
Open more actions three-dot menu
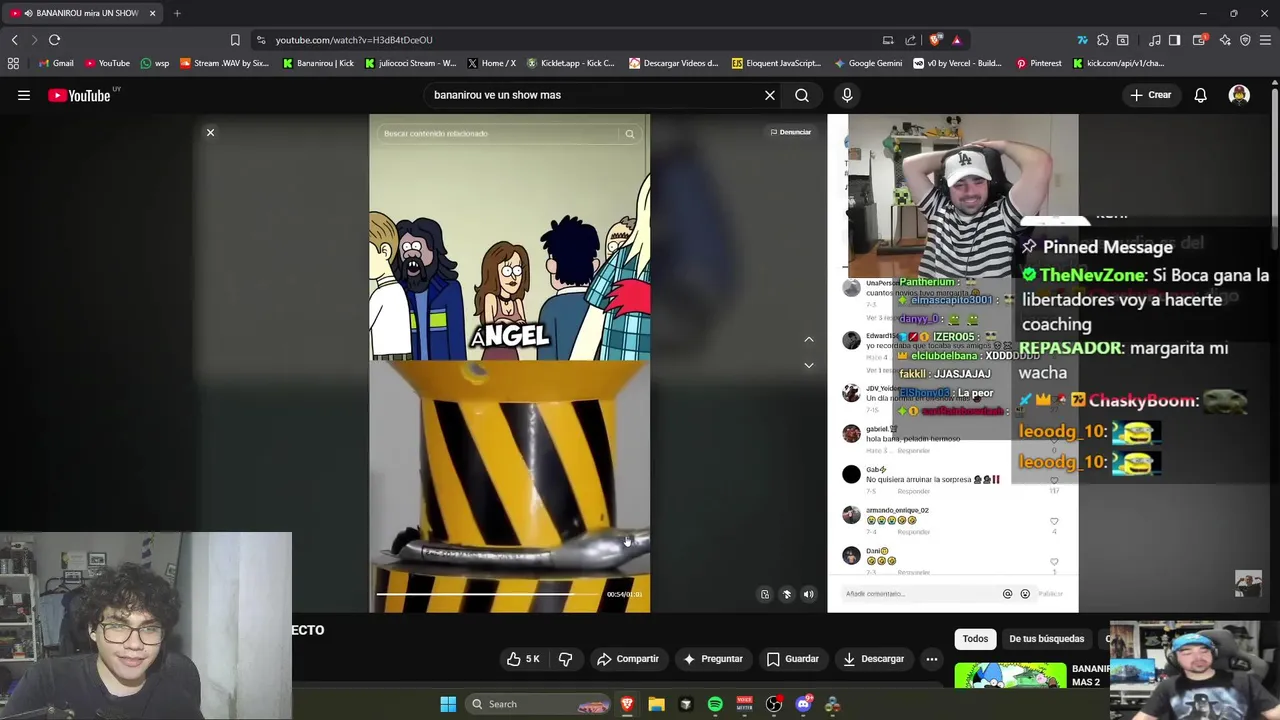932,659
